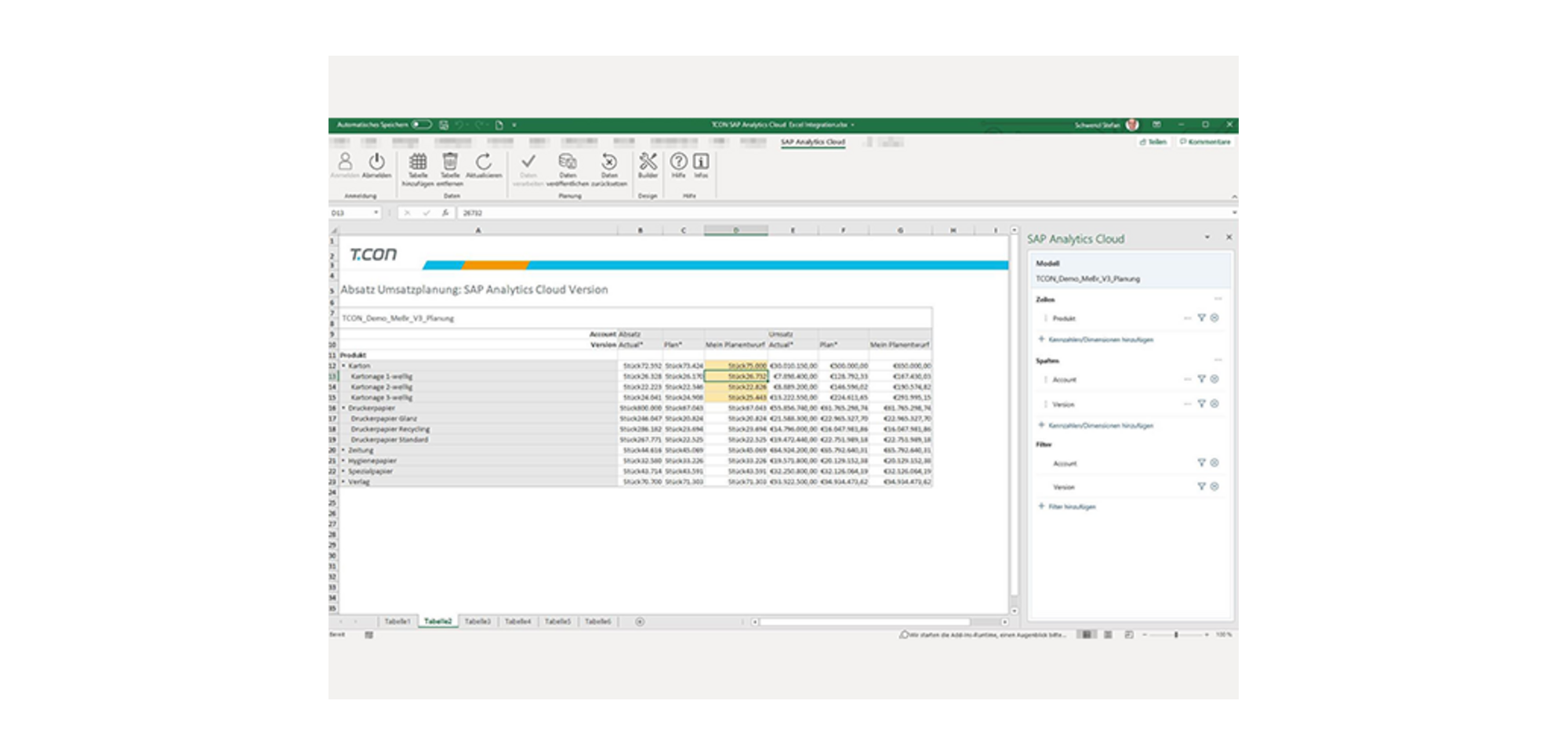Image resolution: width=1568 pixels, height=737 pixels.
Task: Open the Infos icon in ribbon
Action: (701, 161)
